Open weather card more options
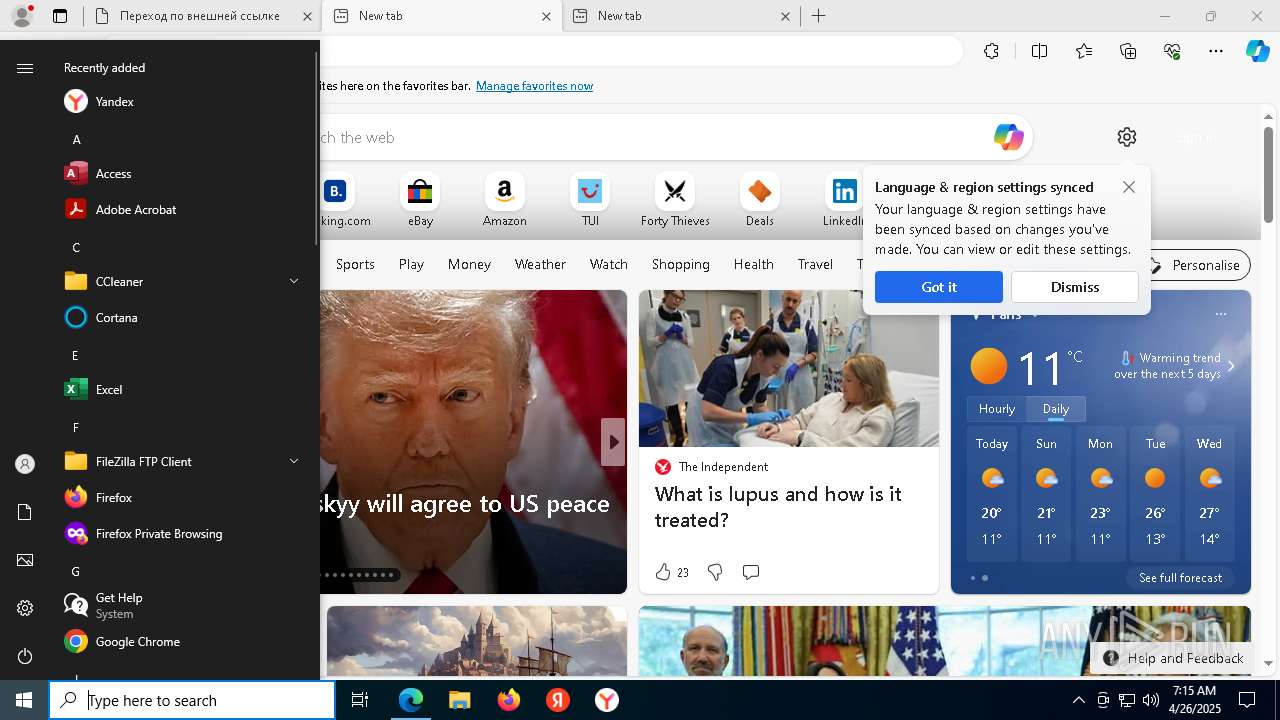 pyautogui.click(x=1220, y=314)
